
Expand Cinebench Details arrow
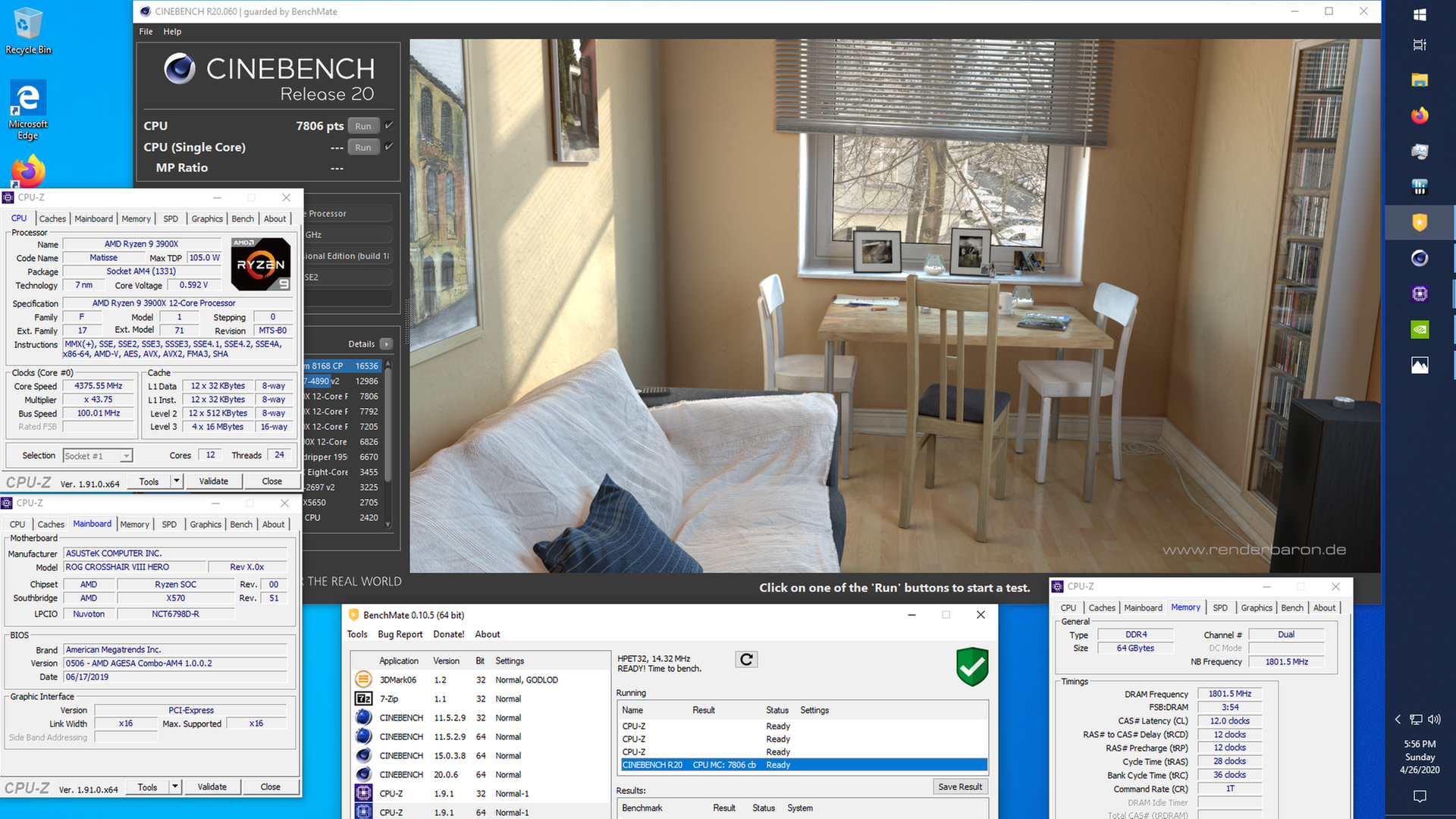tap(386, 344)
